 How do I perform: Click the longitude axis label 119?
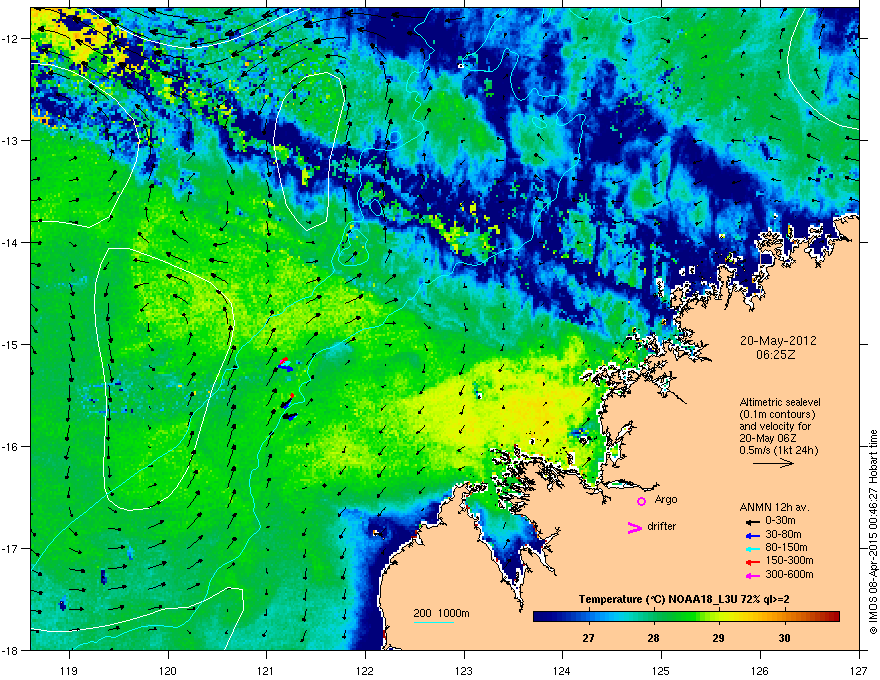pos(69,670)
